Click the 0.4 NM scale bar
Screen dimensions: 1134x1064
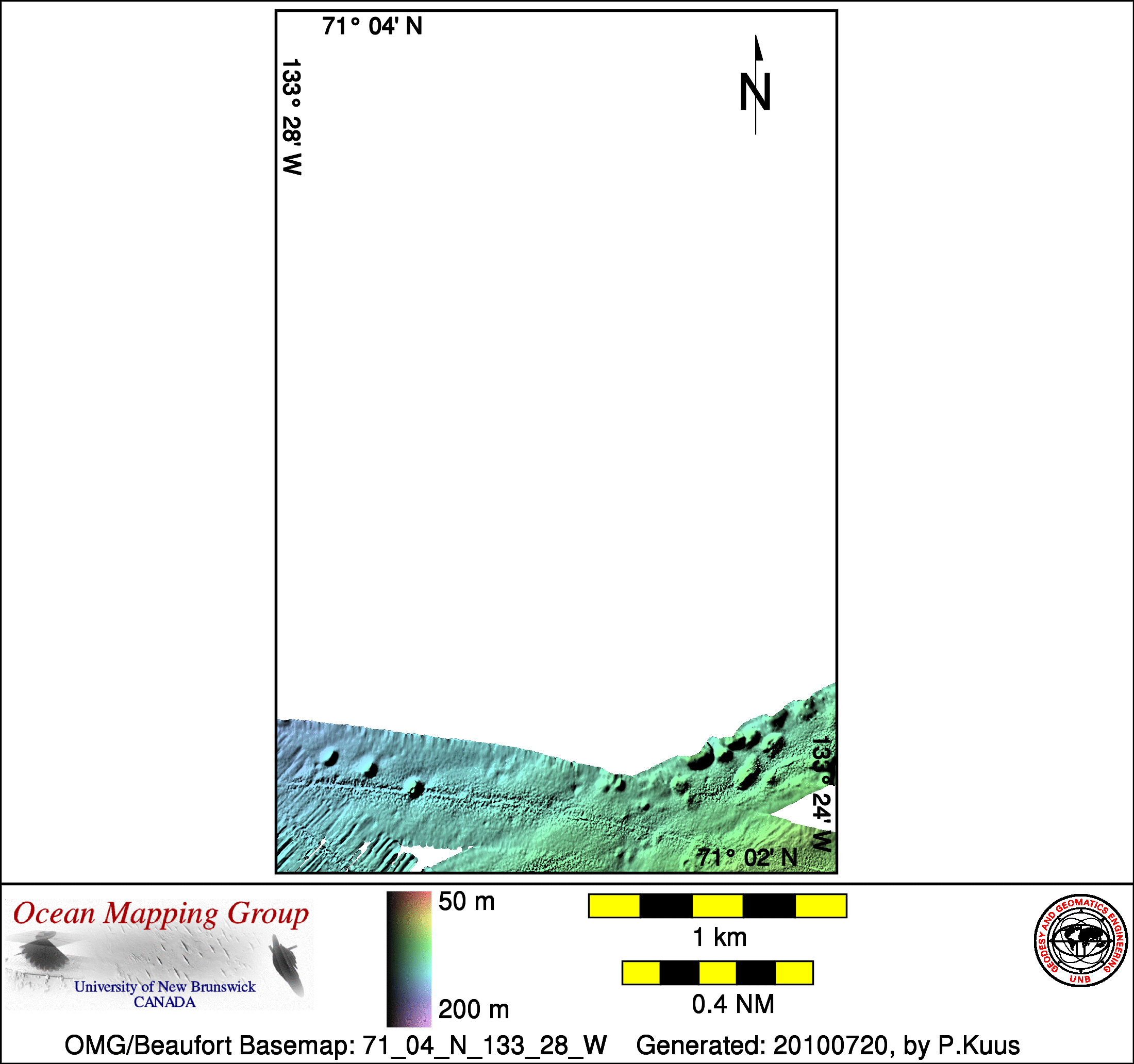717,973
